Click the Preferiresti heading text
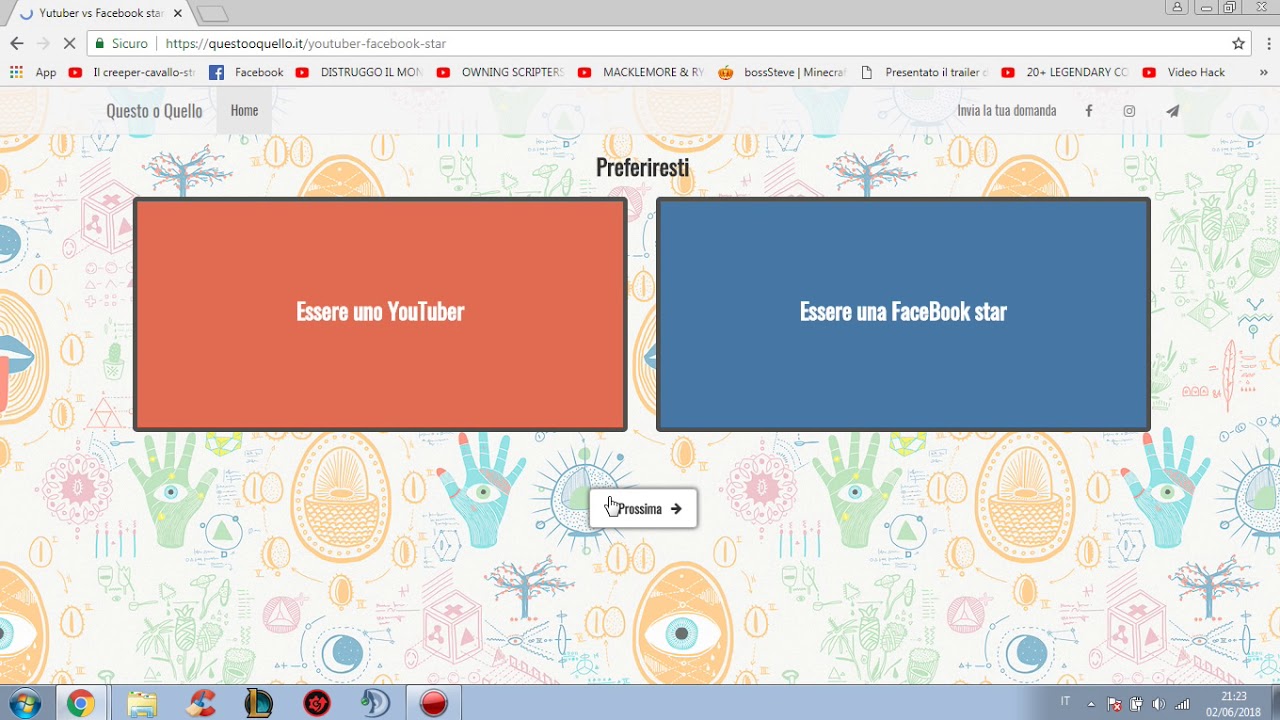Image resolution: width=1280 pixels, height=720 pixels. click(643, 167)
